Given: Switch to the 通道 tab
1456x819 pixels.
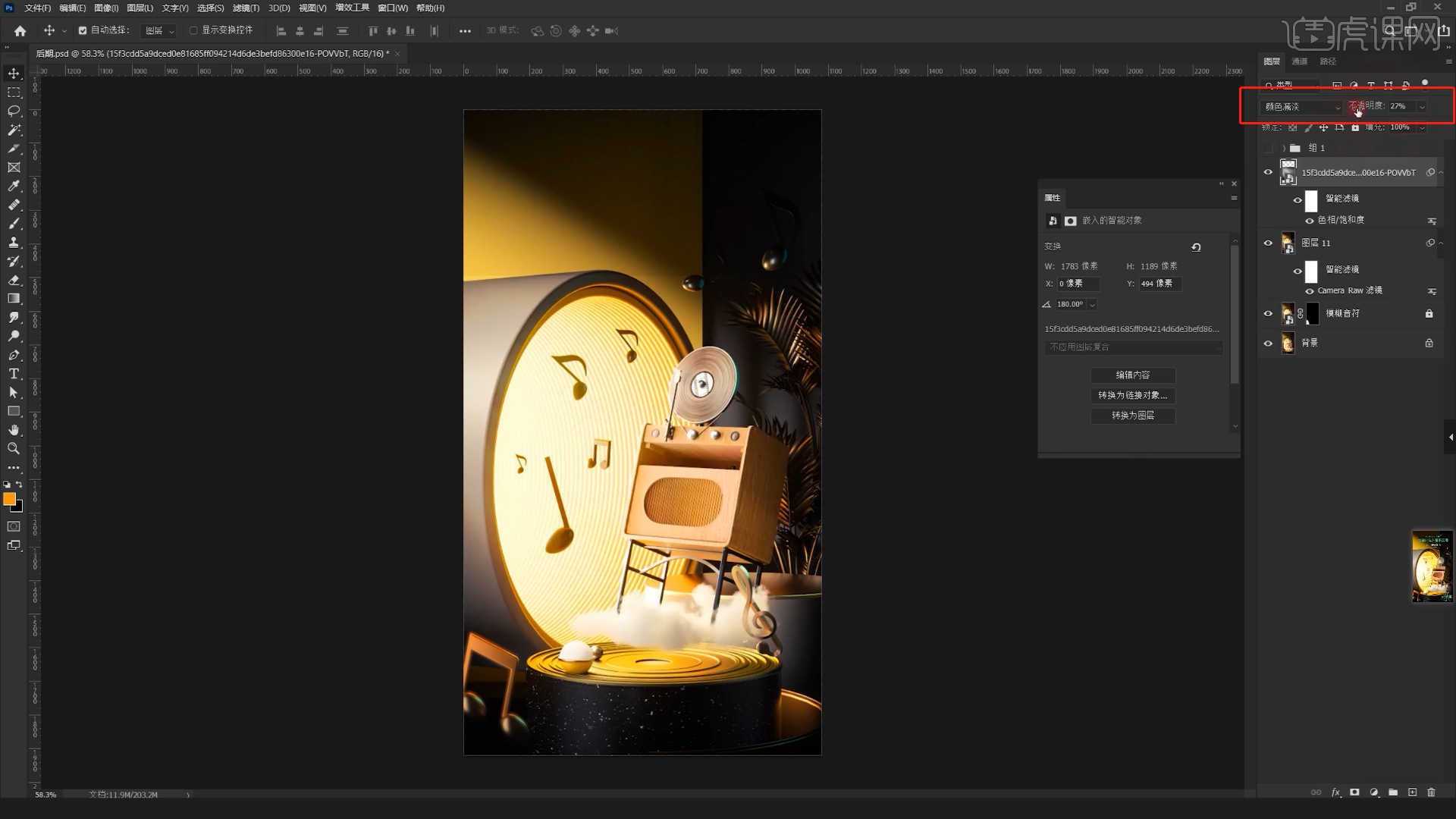Looking at the screenshot, I should click(1300, 61).
